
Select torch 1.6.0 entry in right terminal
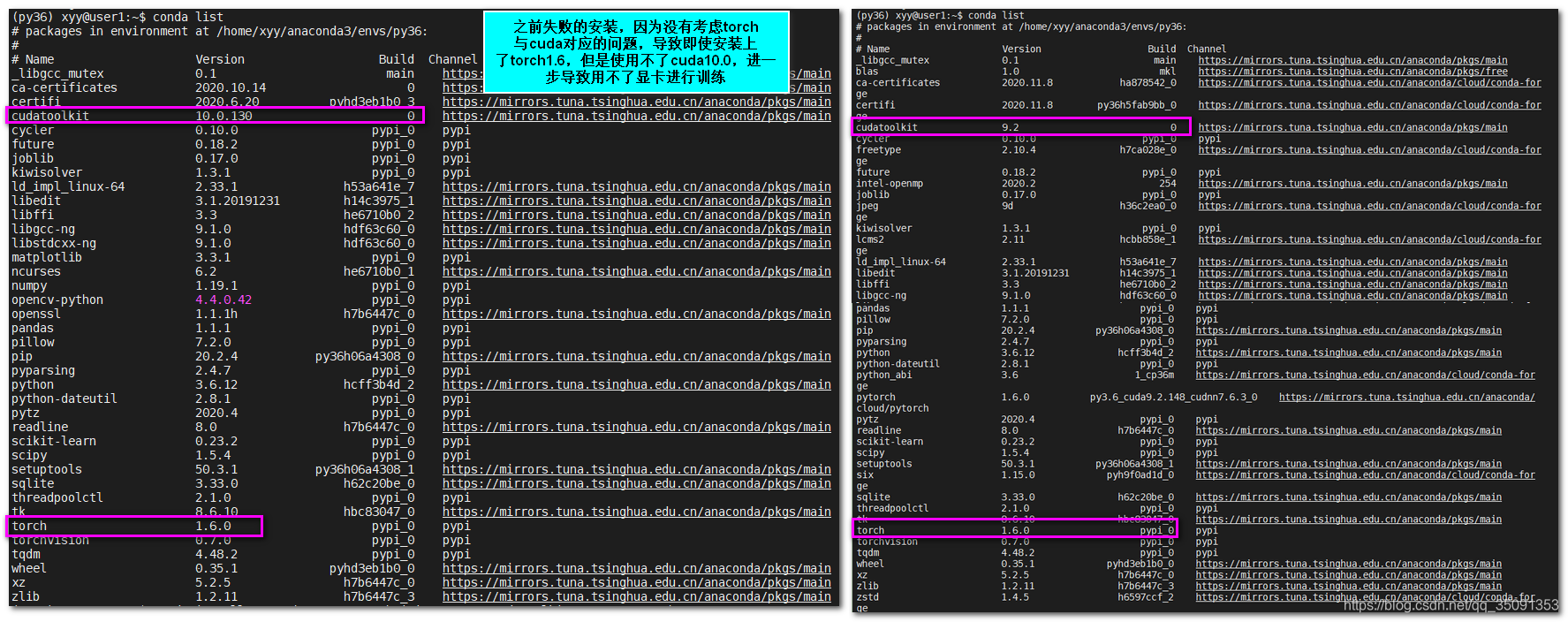[1015, 530]
